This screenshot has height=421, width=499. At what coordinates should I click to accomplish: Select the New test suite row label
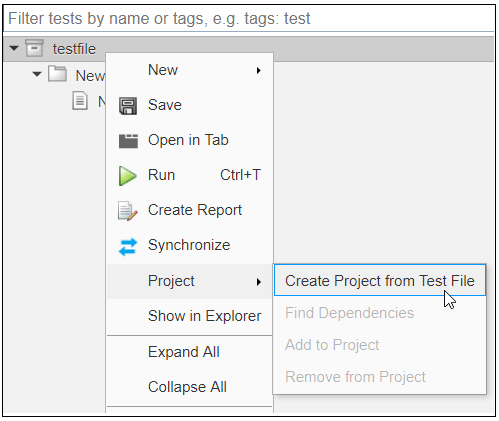90,76
